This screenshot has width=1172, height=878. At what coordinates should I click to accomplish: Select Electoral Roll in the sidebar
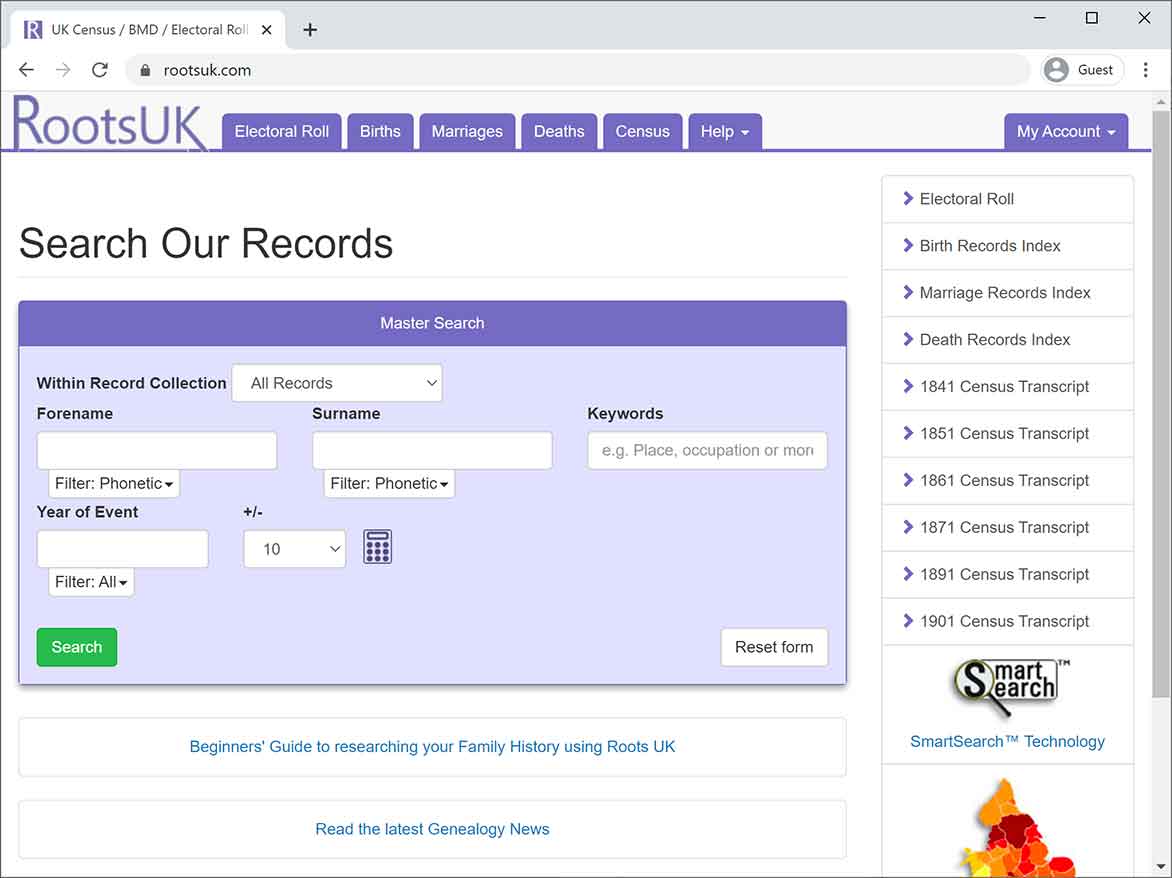[x=1008, y=199]
